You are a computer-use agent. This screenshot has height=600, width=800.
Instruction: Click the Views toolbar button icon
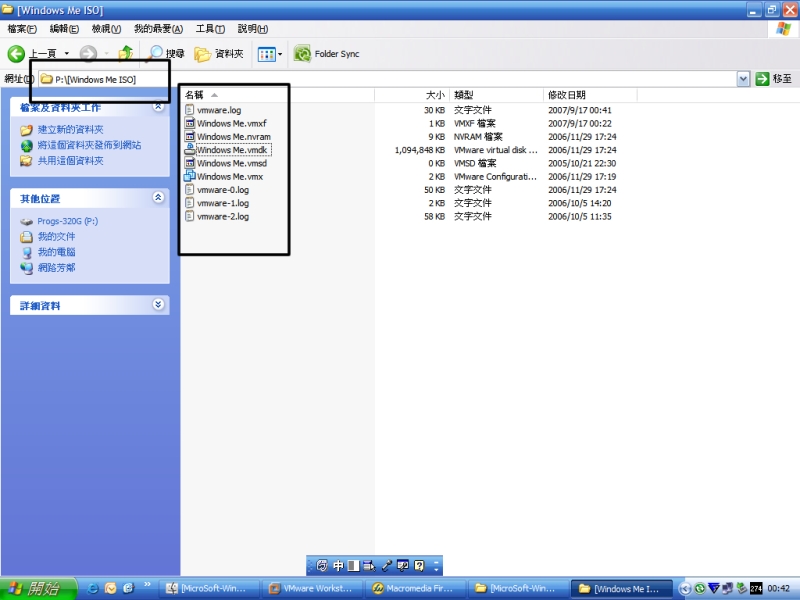(266, 54)
